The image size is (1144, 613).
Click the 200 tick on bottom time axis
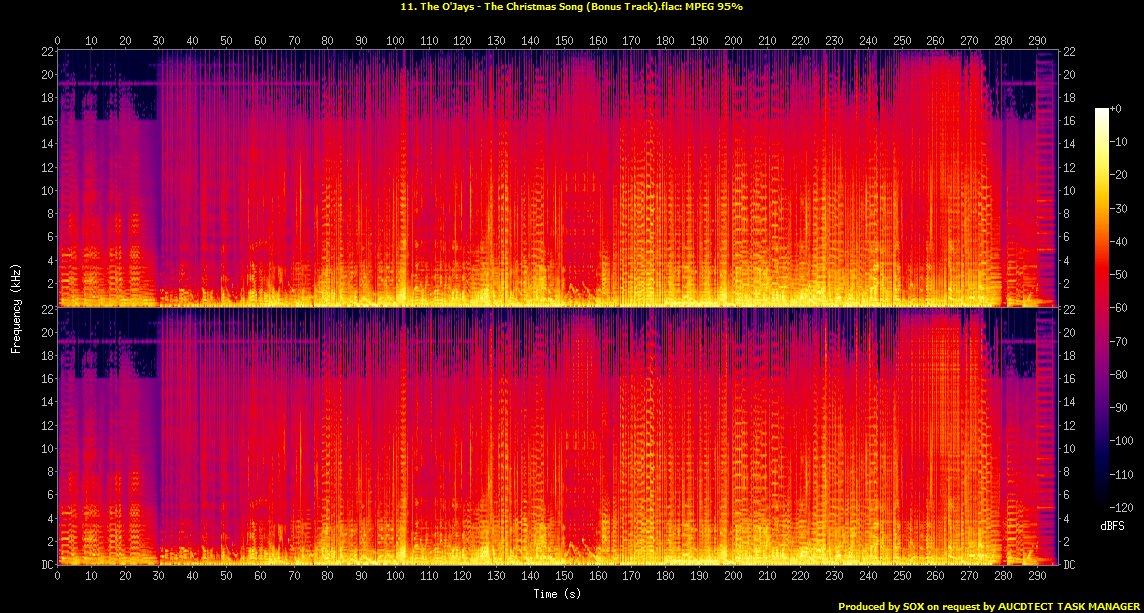pos(734,577)
